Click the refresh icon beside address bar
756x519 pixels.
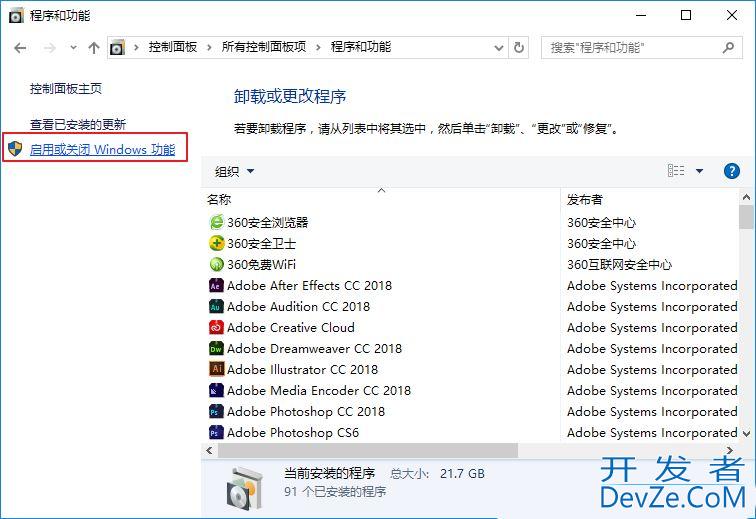point(519,47)
